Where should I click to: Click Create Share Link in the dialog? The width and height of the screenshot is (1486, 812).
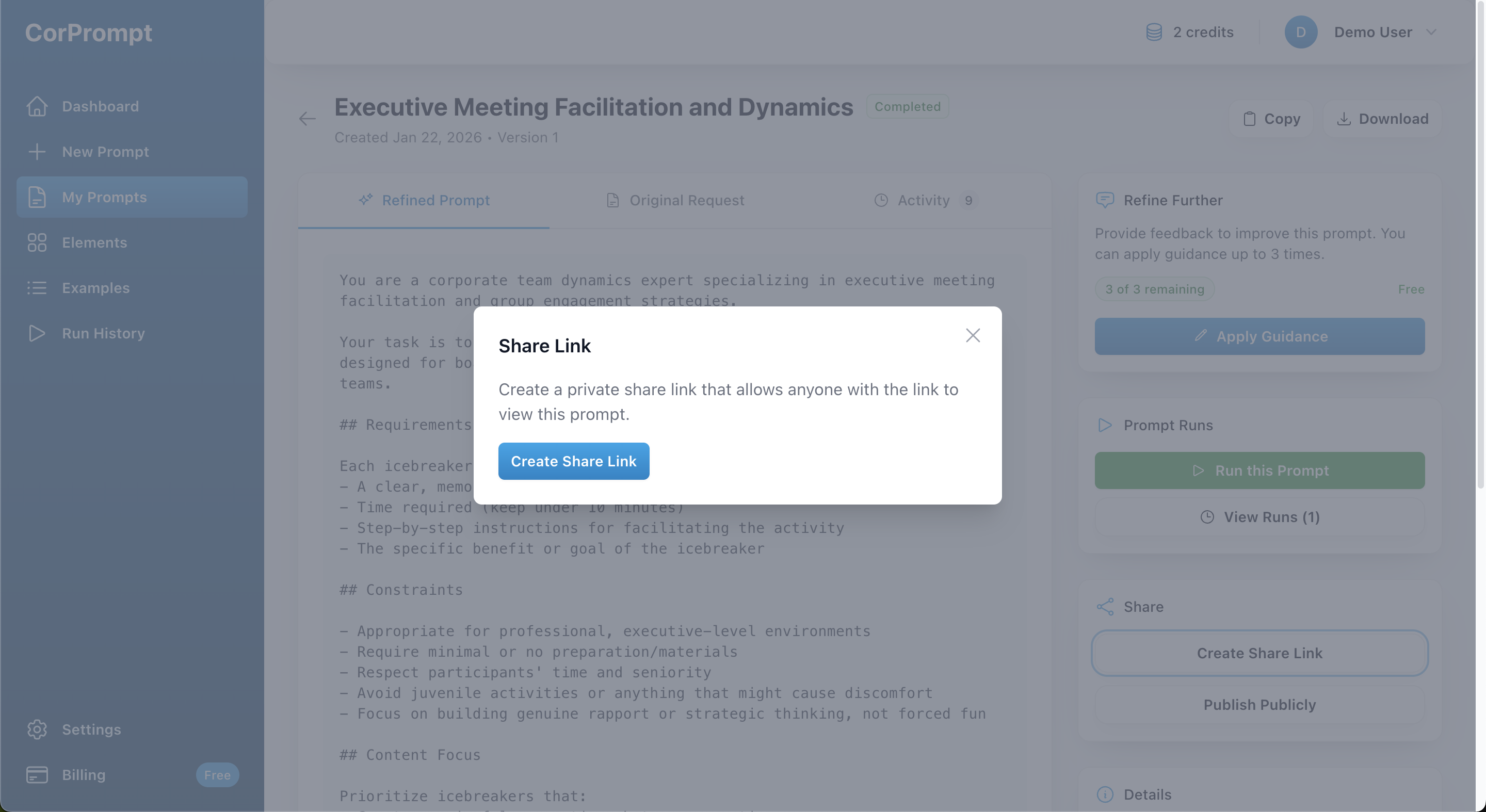573,461
